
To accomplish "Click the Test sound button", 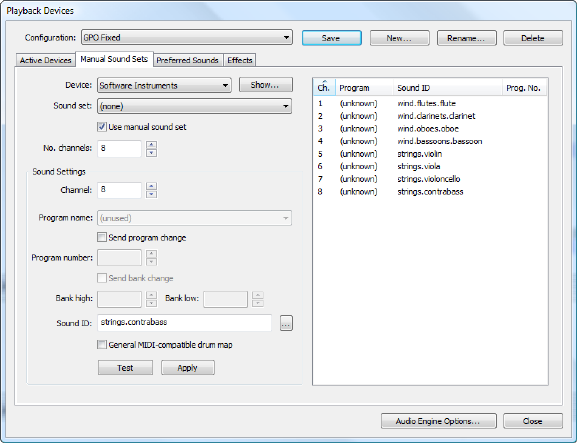I will click(x=125, y=368).
